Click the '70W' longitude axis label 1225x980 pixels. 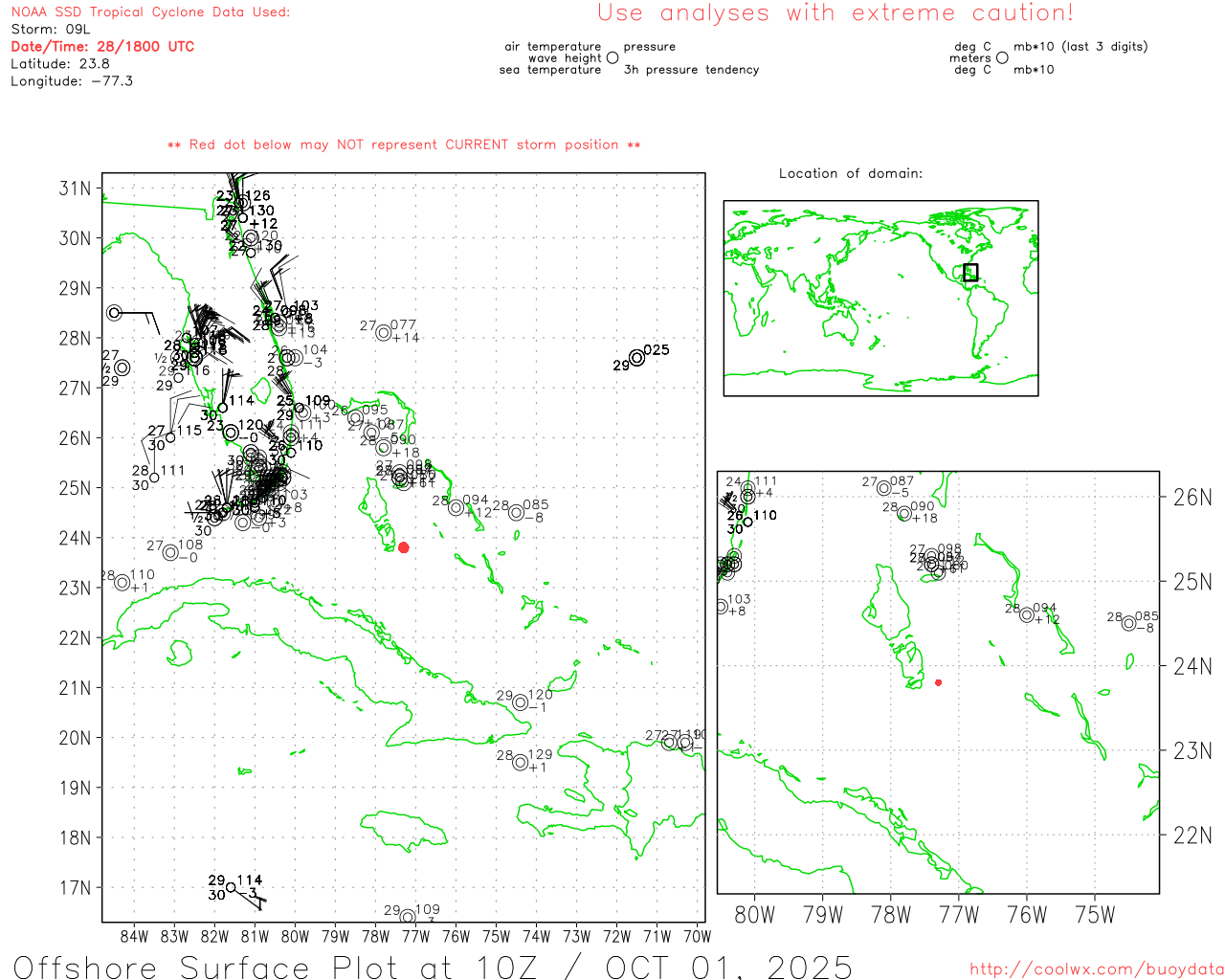click(698, 936)
